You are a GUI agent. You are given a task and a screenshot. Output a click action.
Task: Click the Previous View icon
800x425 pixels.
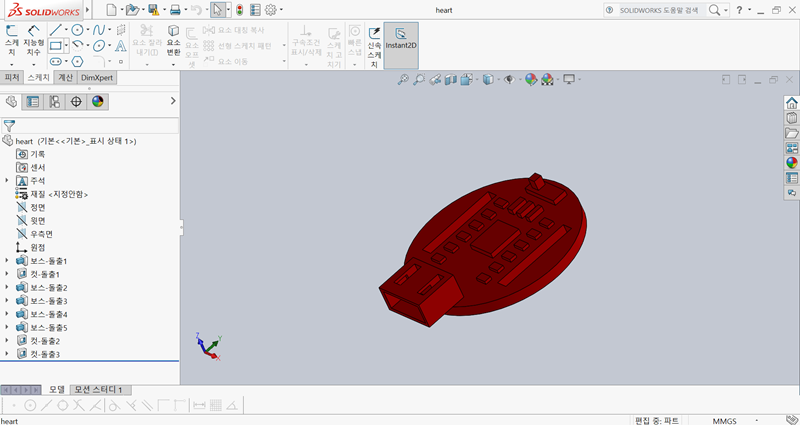click(x=435, y=80)
